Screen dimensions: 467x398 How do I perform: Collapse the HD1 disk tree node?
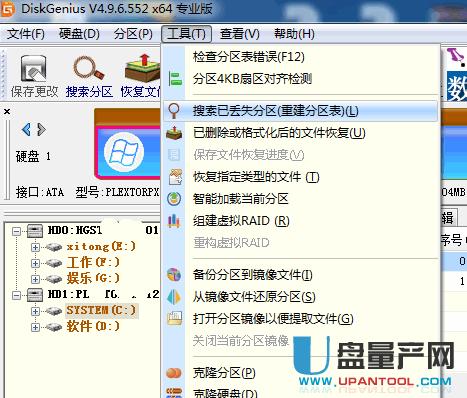[x=16, y=295]
